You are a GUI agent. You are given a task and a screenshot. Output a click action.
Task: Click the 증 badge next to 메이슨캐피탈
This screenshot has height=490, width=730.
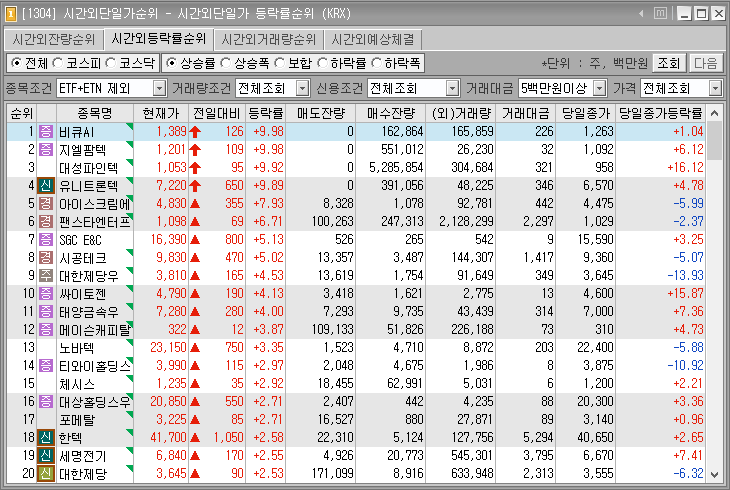point(46,330)
